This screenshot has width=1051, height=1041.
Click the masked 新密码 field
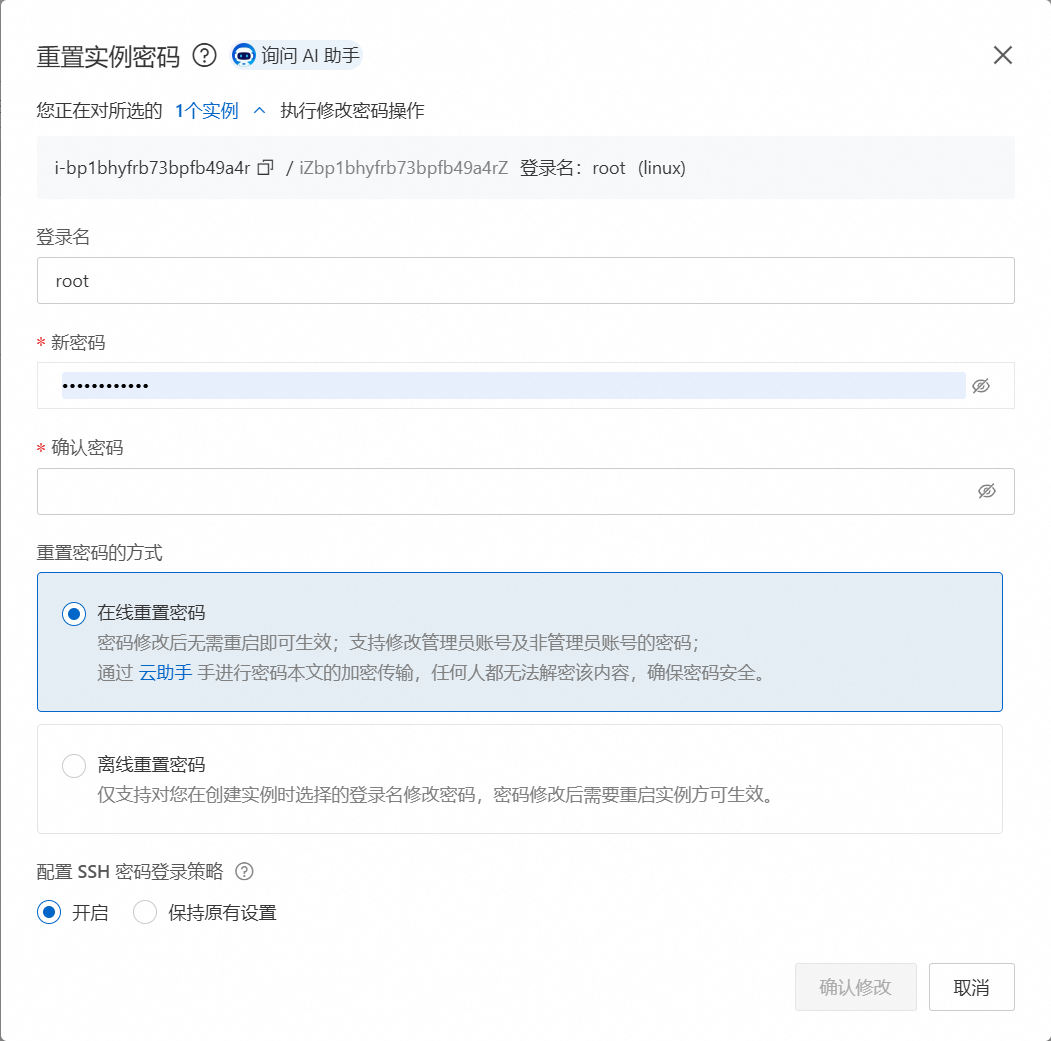400,386
